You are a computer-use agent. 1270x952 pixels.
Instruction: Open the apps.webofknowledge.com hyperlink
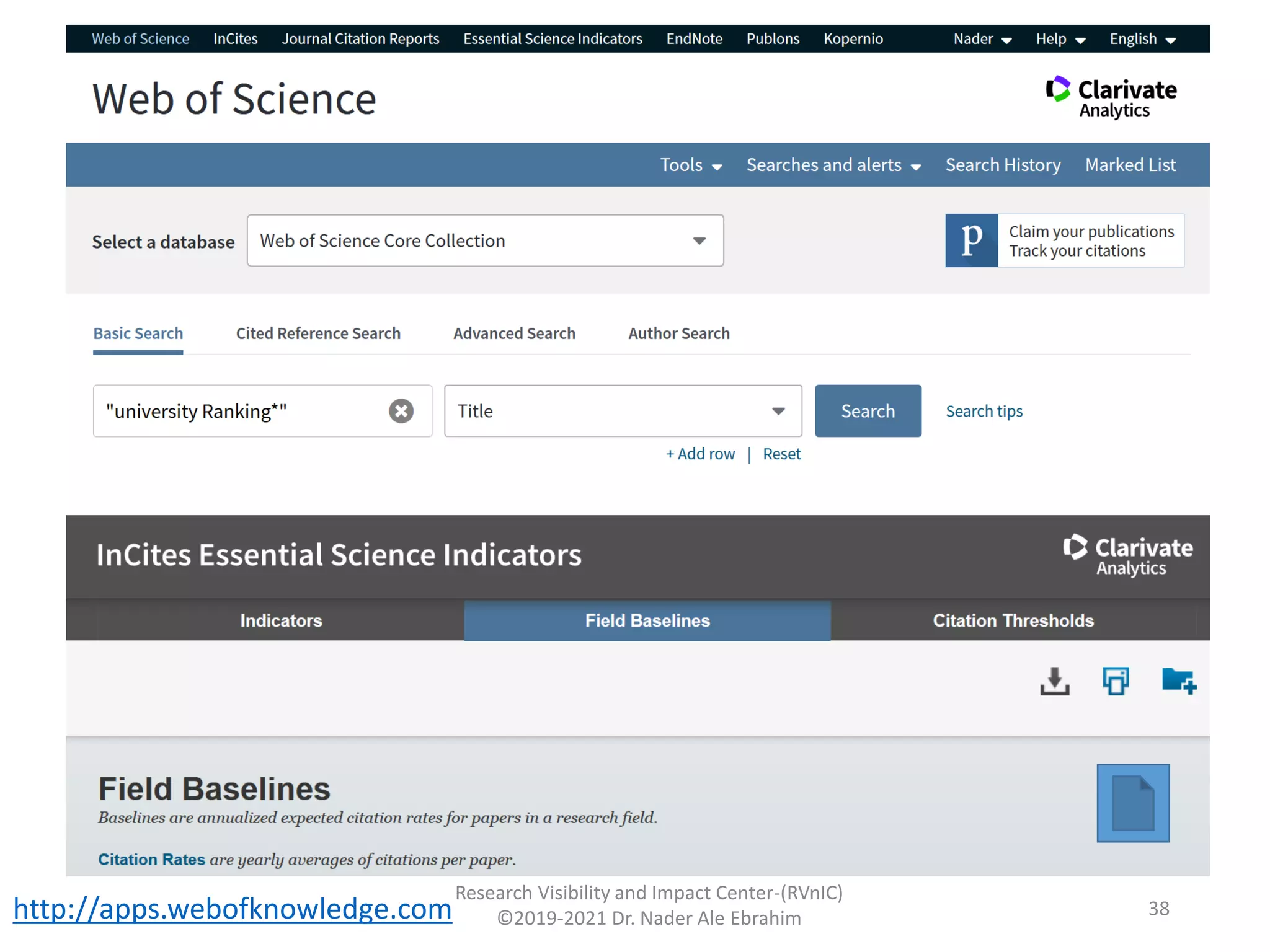(x=233, y=909)
